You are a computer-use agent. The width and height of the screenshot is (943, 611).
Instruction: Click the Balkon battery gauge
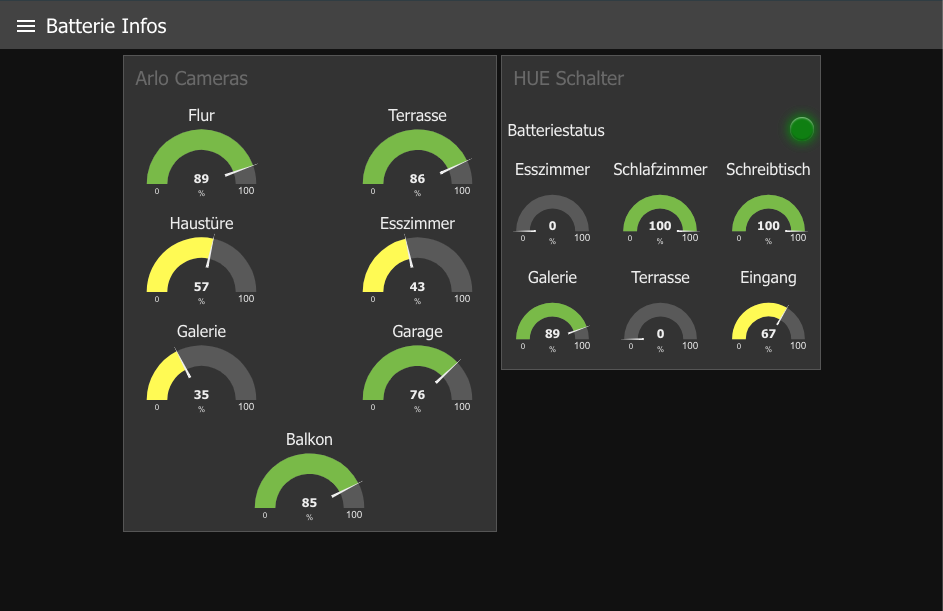[309, 486]
